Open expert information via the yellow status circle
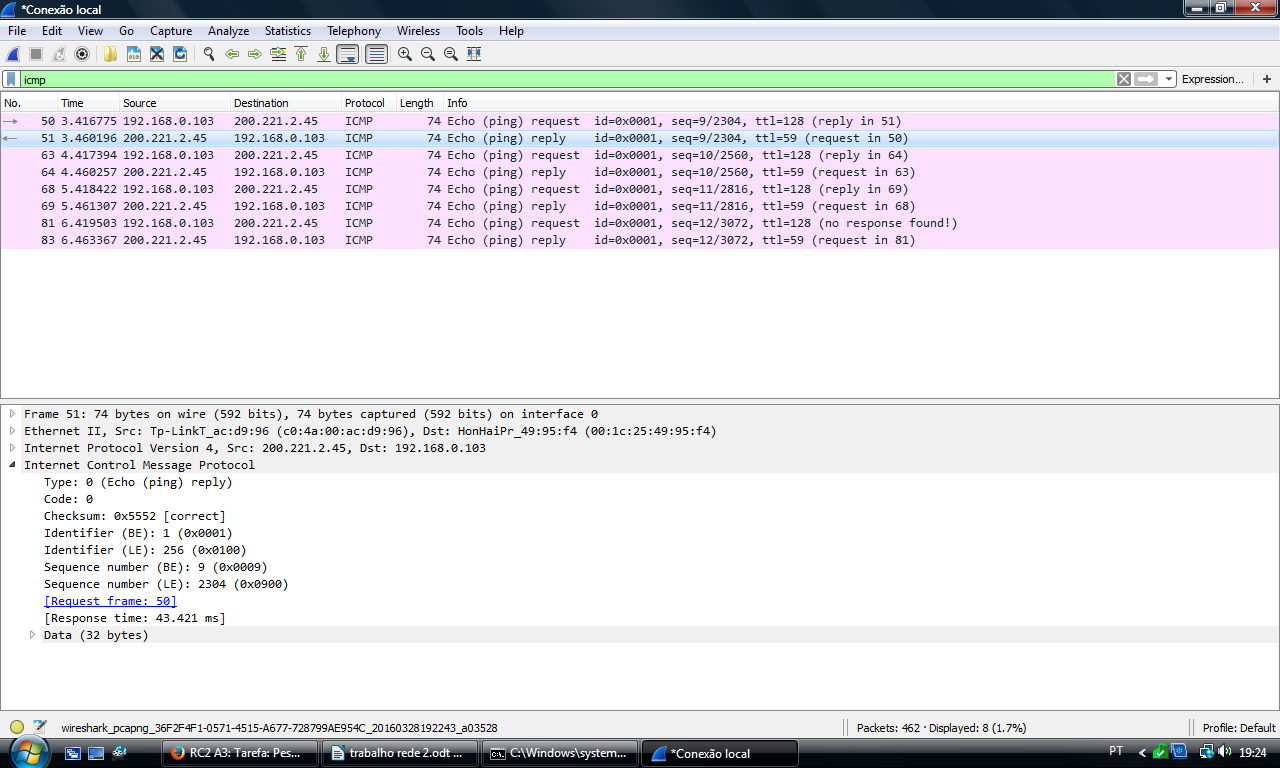This screenshot has height=768, width=1280. (17, 727)
